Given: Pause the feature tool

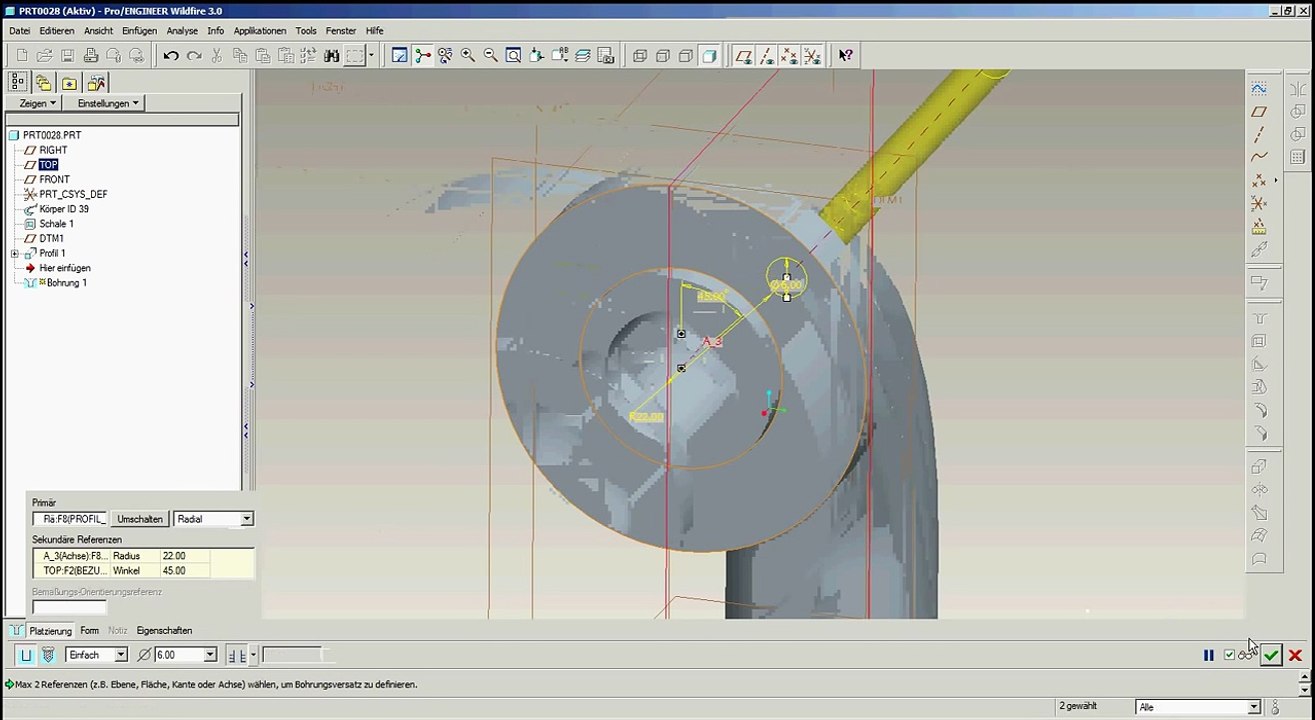Looking at the screenshot, I should (x=1209, y=655).
